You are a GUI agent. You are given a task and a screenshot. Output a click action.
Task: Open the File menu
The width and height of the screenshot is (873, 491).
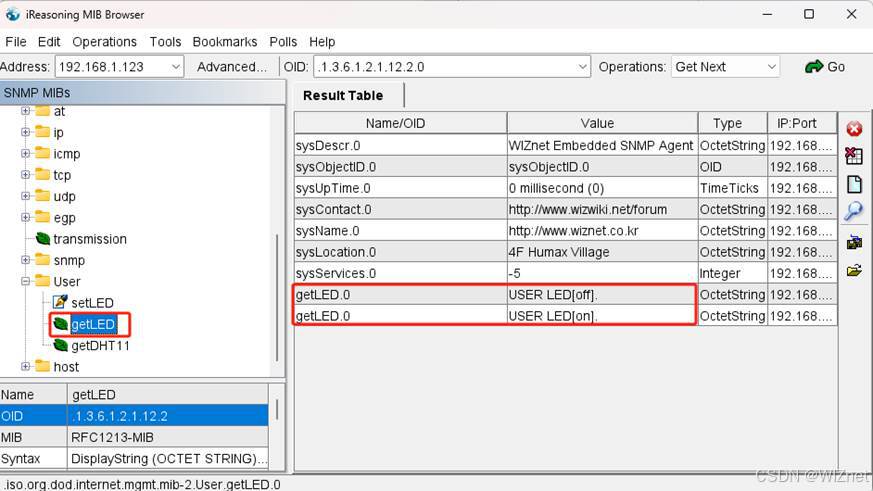tap(16, 42)
